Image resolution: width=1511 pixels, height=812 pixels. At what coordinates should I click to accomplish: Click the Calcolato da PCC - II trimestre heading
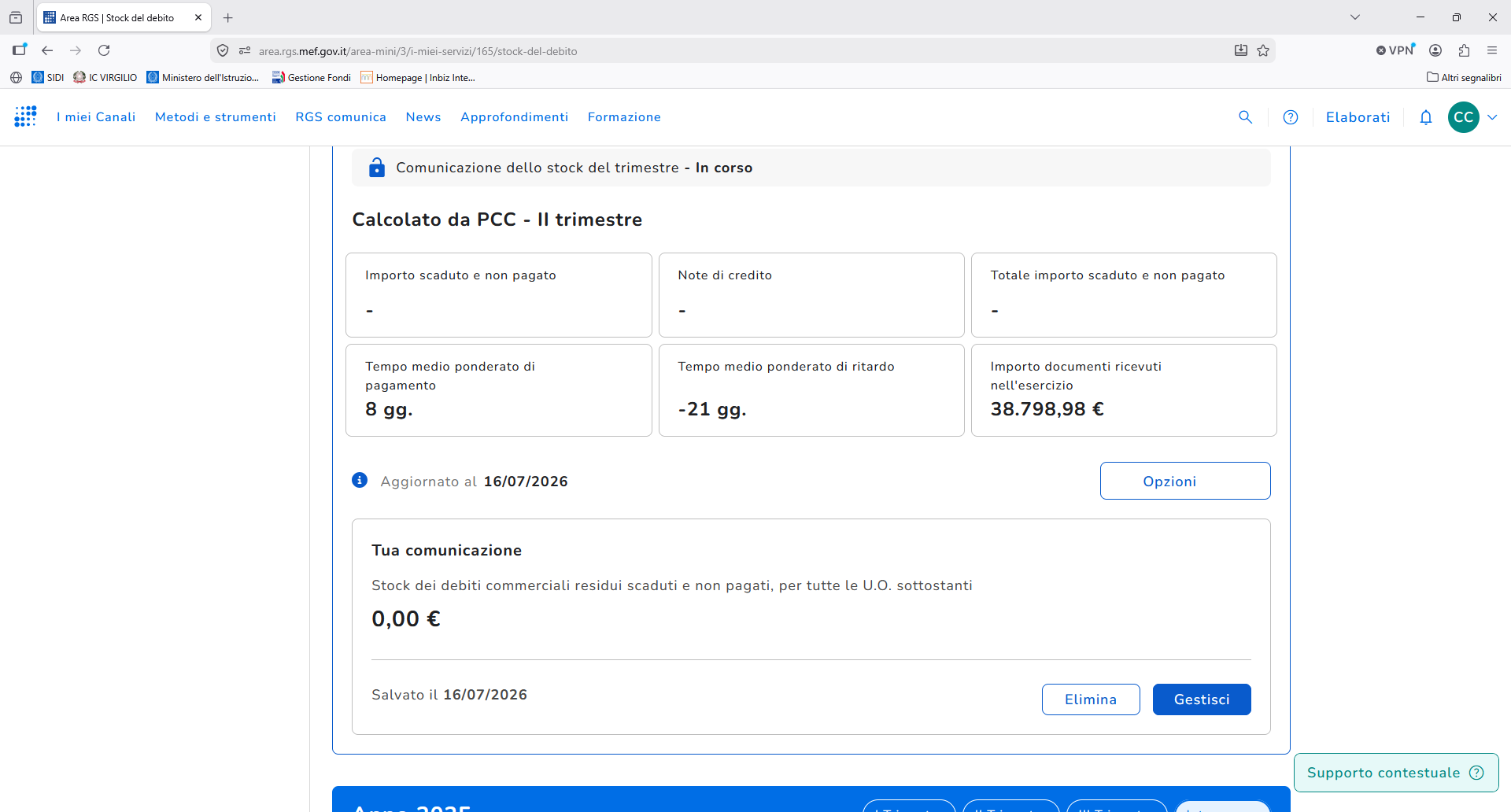497,220
